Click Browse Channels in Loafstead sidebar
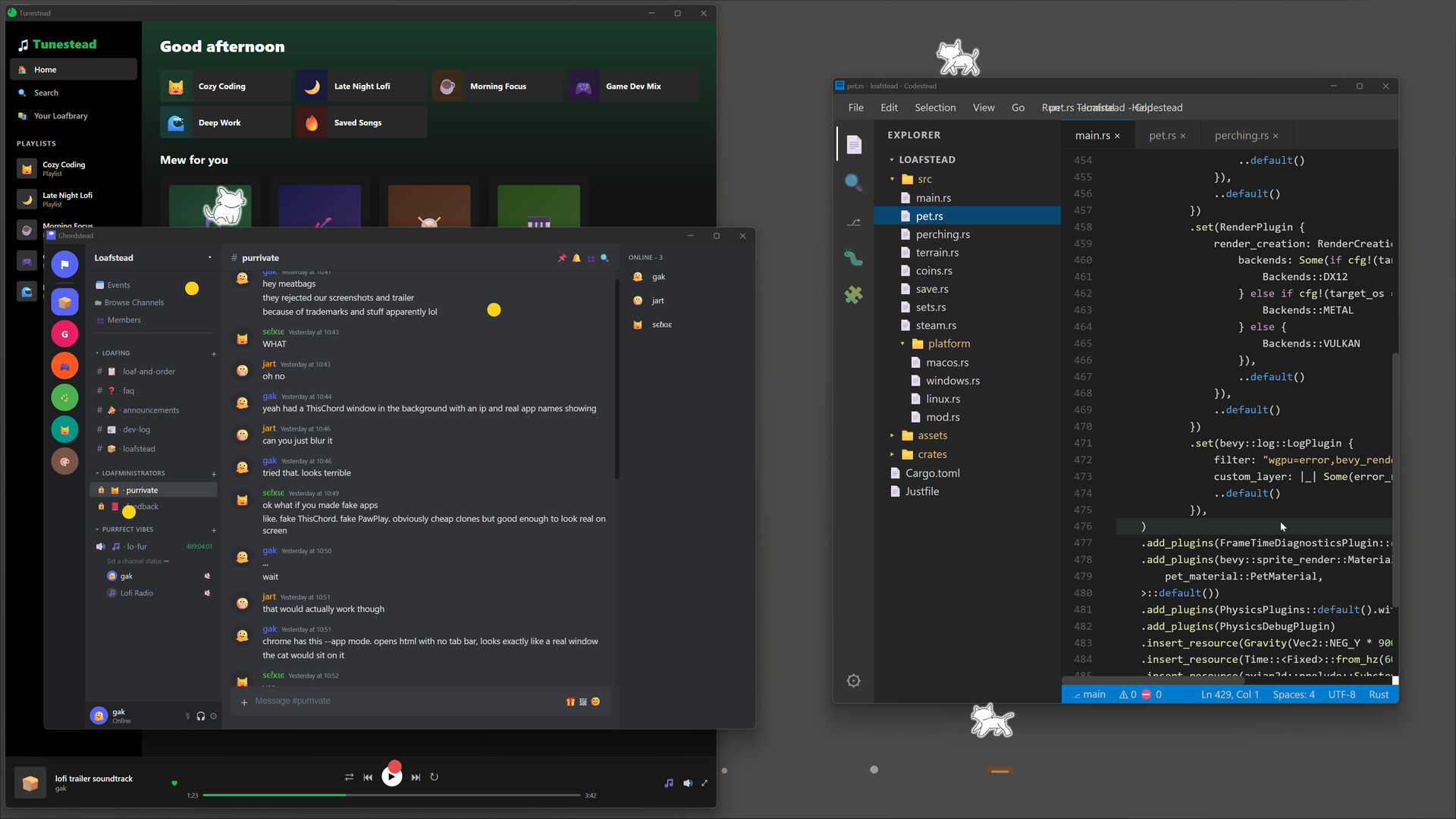 coord(134,303)
